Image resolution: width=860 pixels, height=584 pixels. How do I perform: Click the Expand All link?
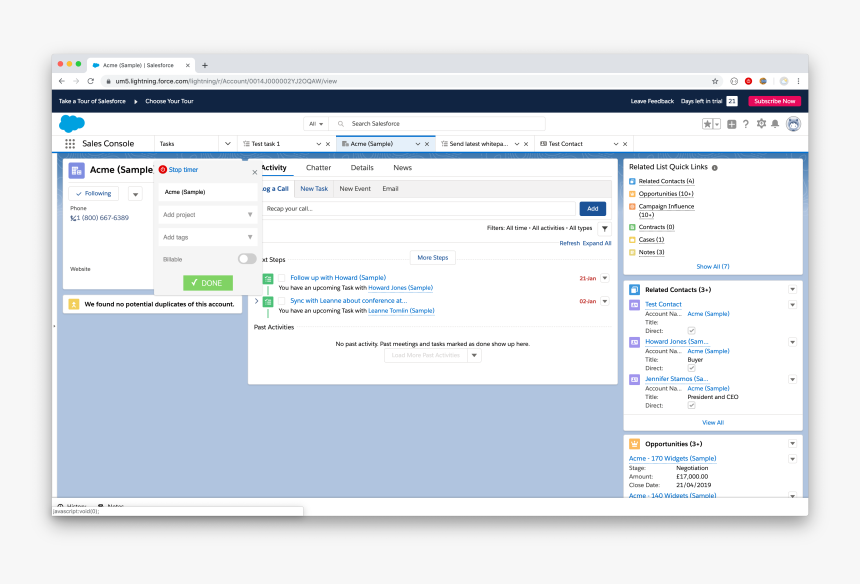[x=597, y=243]
